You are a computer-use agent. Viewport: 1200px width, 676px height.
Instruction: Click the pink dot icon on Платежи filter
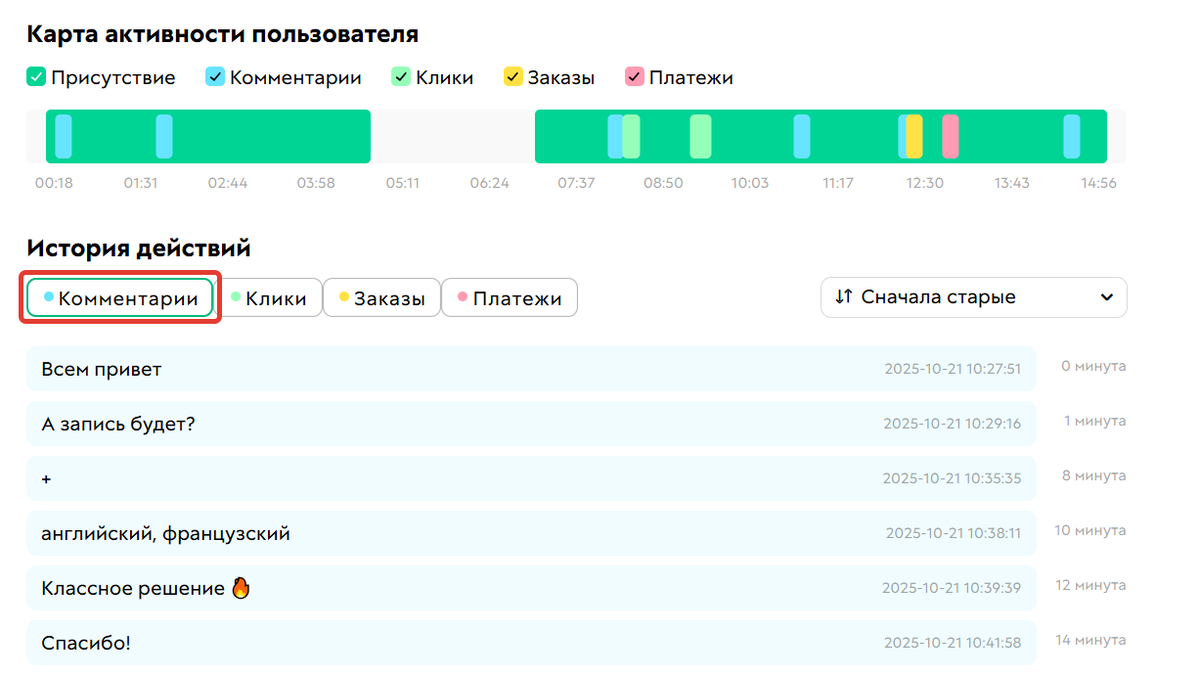click(462, 297)
